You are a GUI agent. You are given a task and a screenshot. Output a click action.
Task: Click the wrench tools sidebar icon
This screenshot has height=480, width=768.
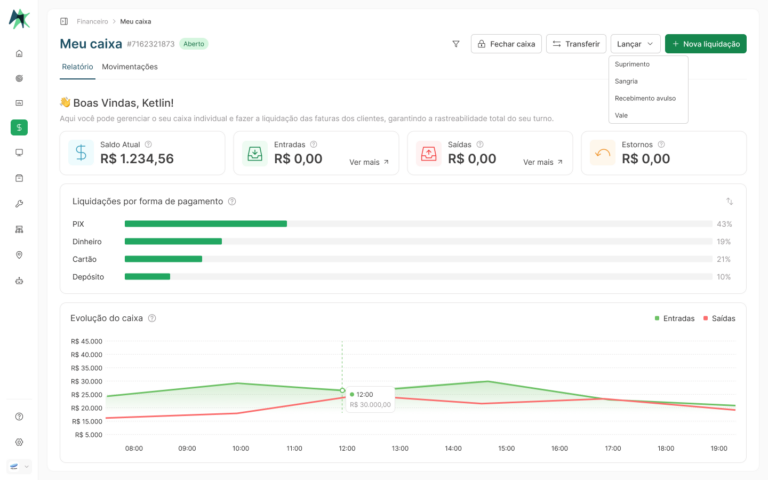19,204
